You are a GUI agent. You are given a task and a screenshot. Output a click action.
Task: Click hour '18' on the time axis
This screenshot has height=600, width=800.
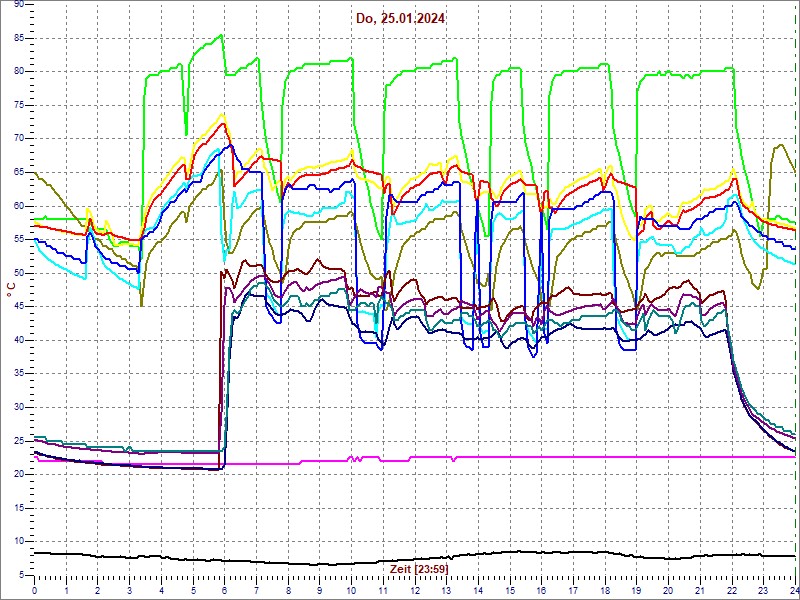click(x=606, y=590)
